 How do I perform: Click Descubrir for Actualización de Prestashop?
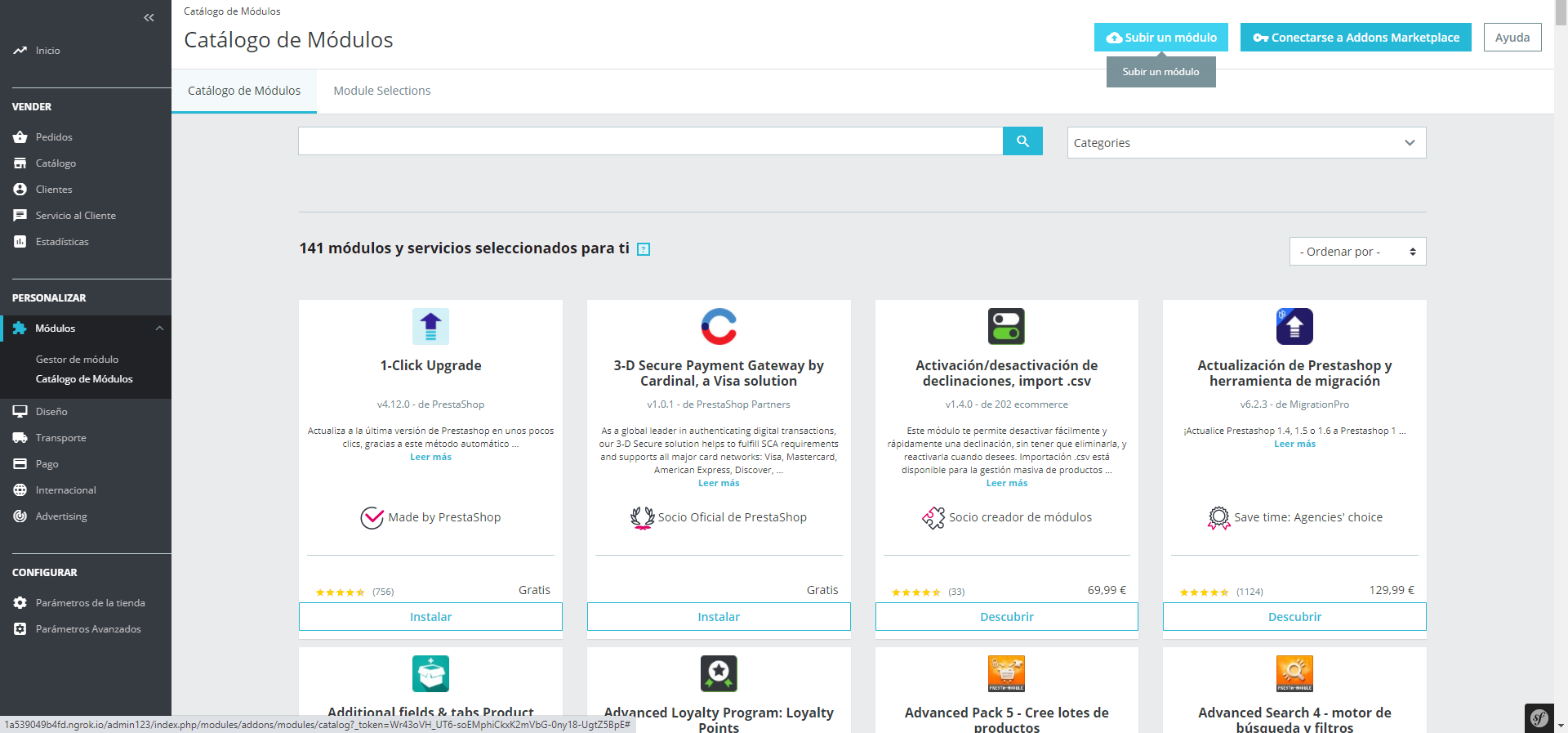tap(1294, 617)
